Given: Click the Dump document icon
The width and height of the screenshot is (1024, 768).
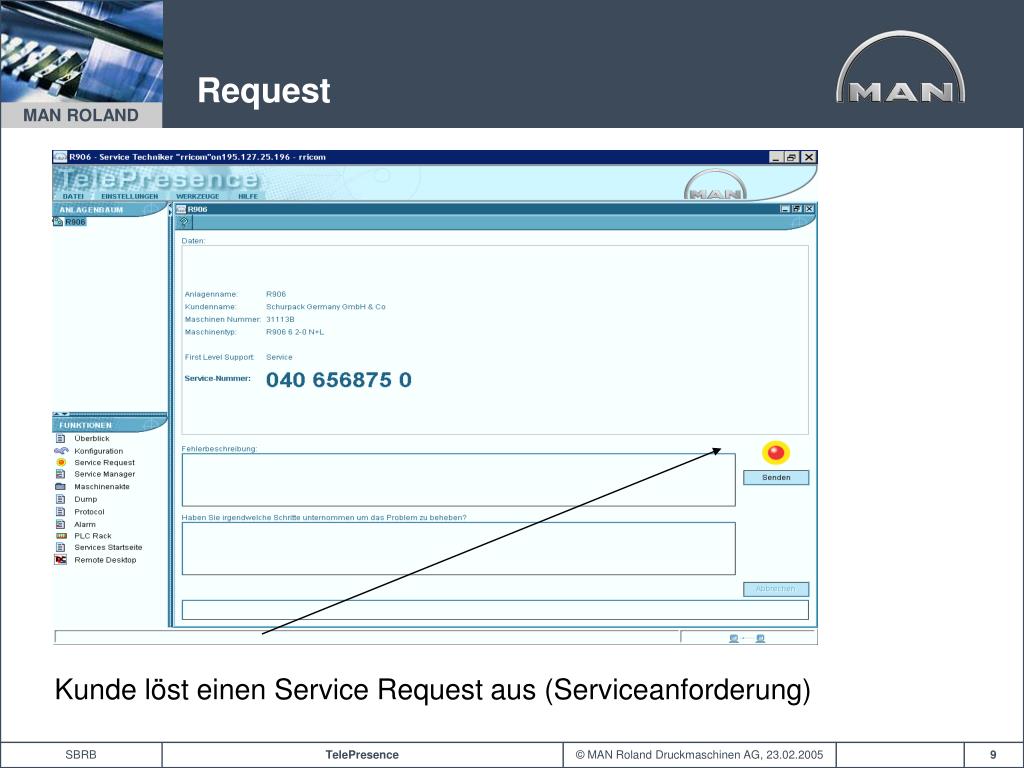Looking at the screenshot, I should (x=60, y=499).
